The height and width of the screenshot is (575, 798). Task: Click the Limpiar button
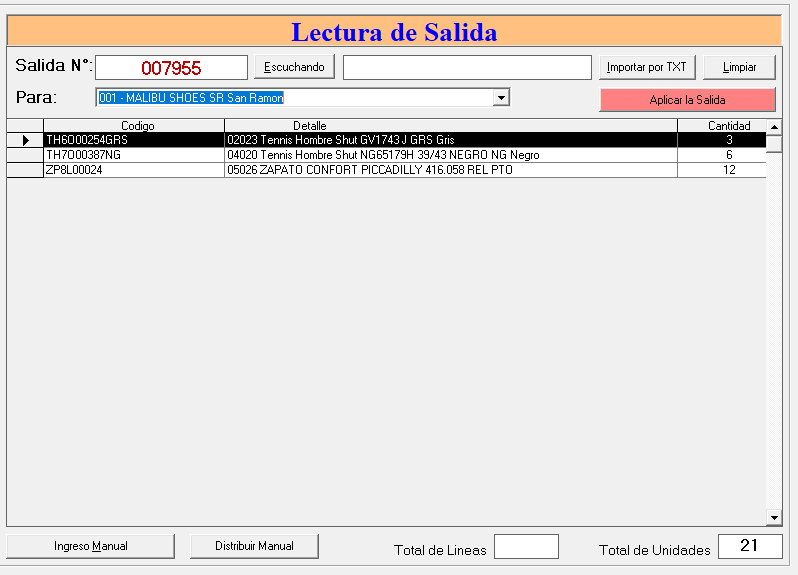pos(739,67)
